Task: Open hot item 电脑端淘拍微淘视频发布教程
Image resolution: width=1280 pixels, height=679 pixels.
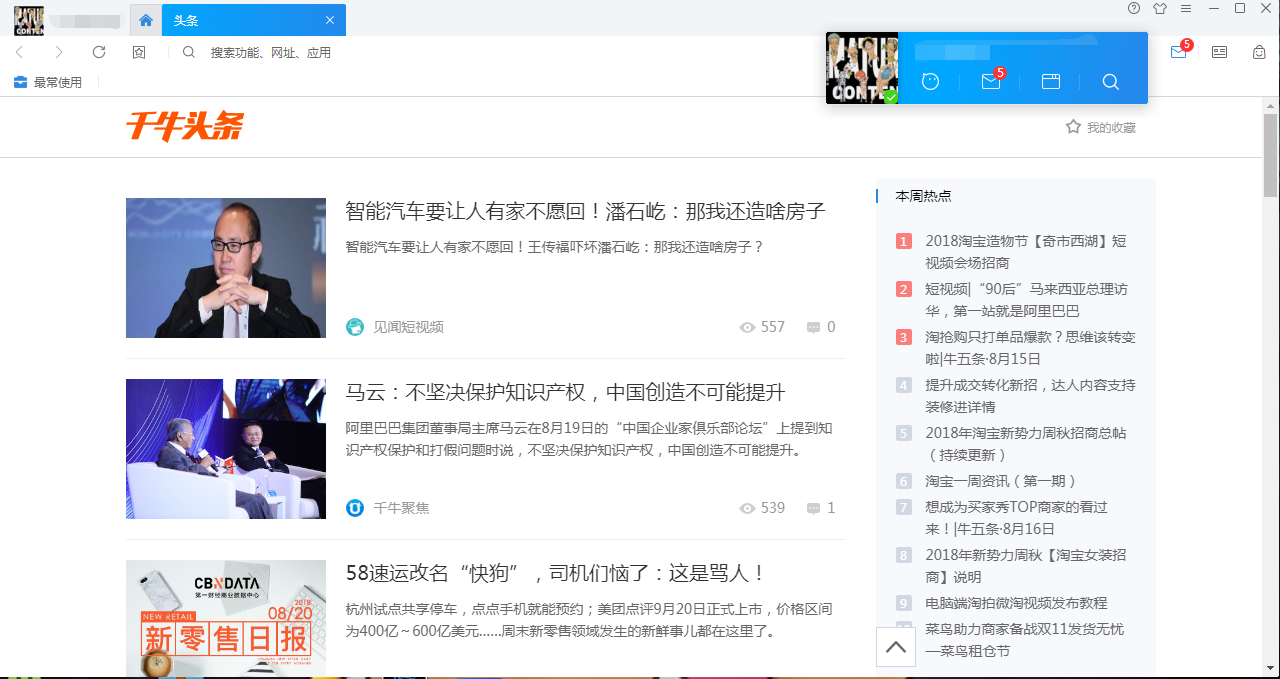Action: 1016,603
